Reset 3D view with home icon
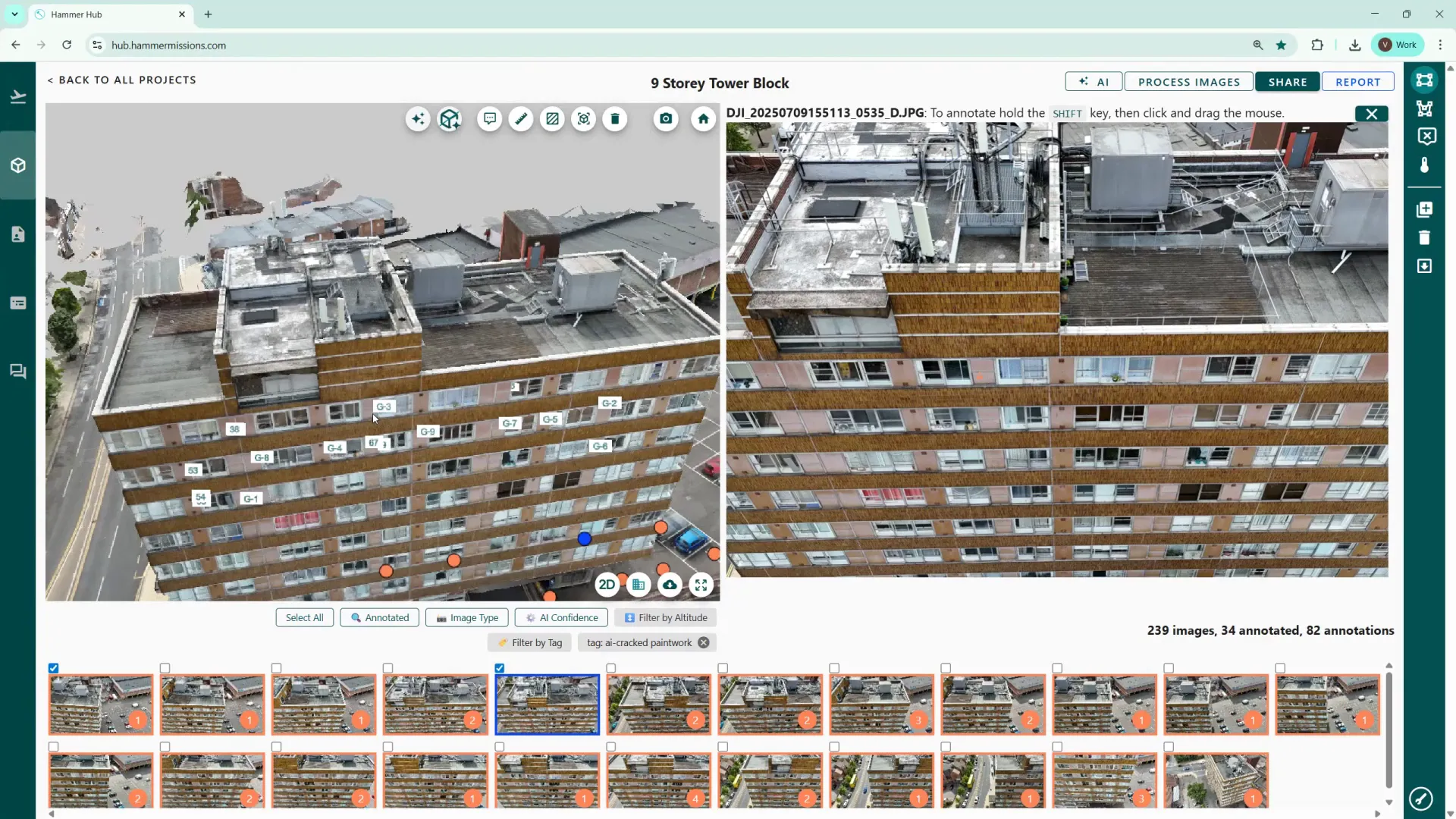Screen dimensions: 1456x819 703,119
